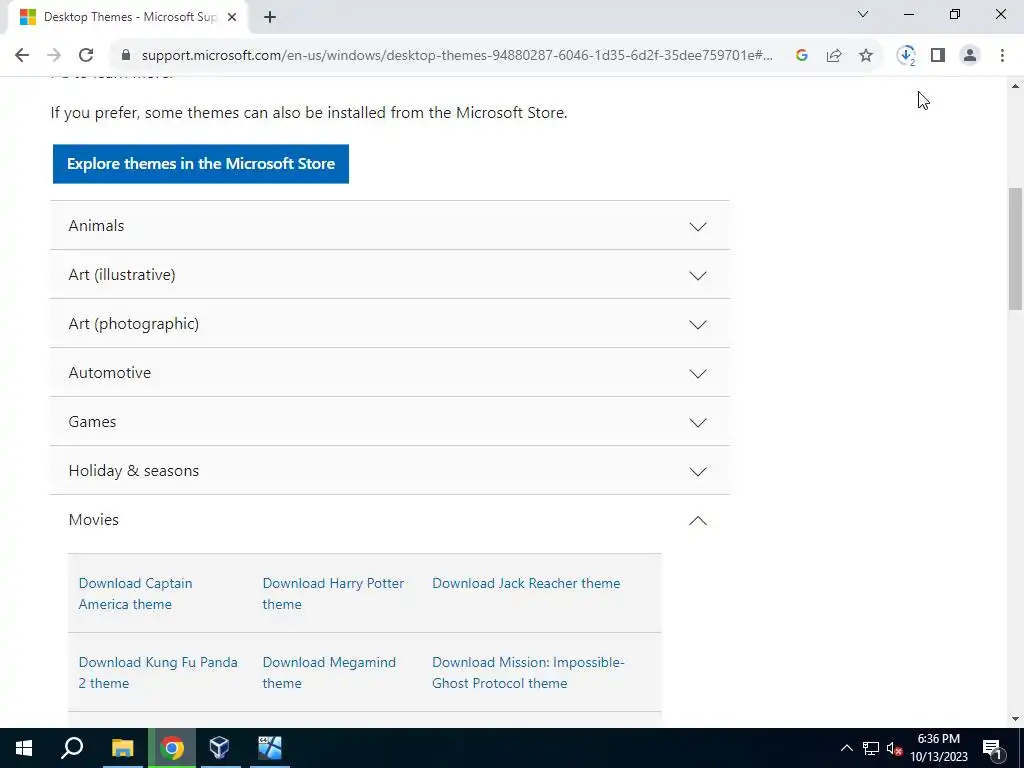Screen dimensions: 1024x768
Task: Open VirtualBox from the taskbar
Action: (219, 748)
